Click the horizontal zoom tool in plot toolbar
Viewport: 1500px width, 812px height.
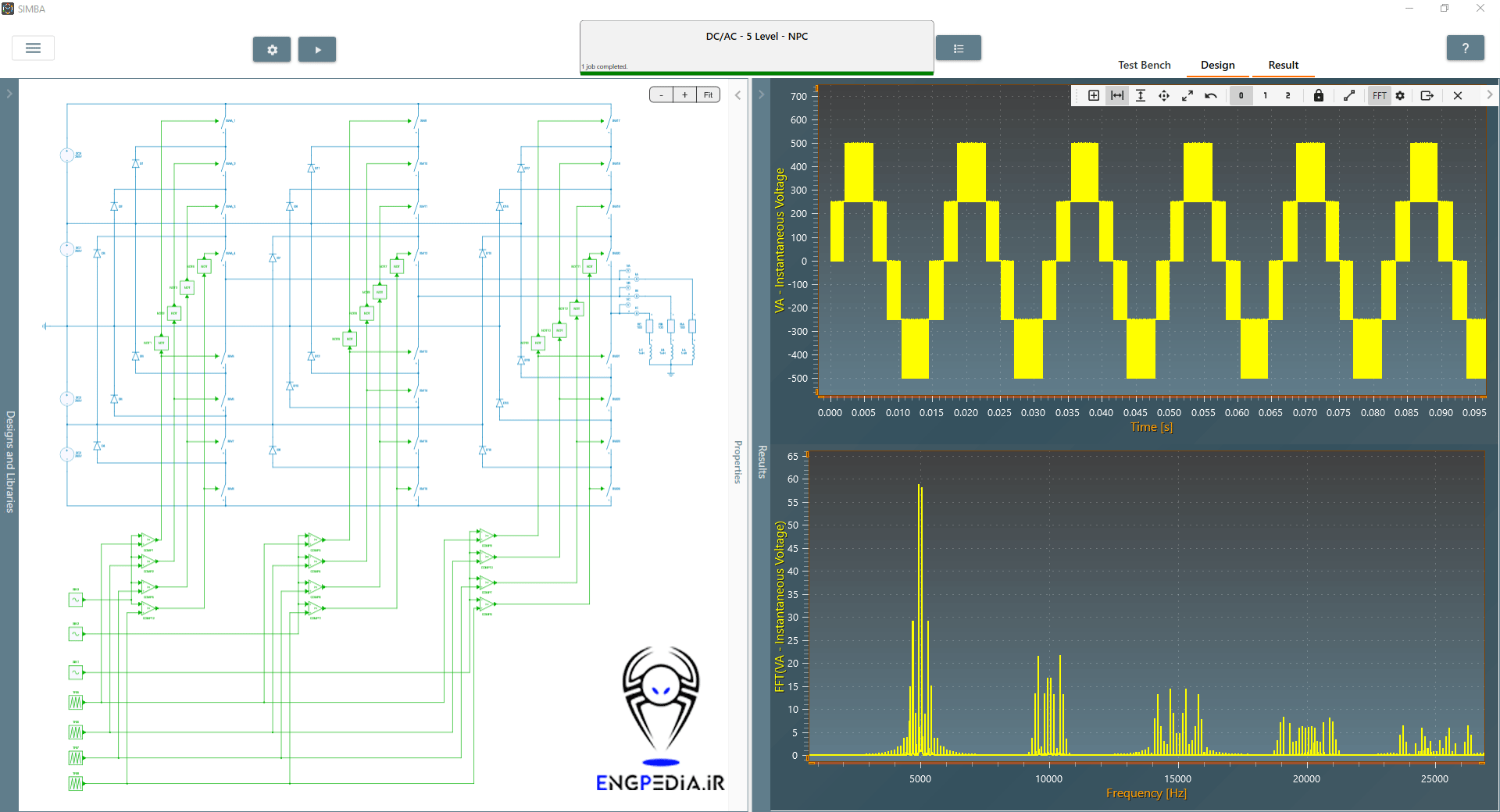1117,95
